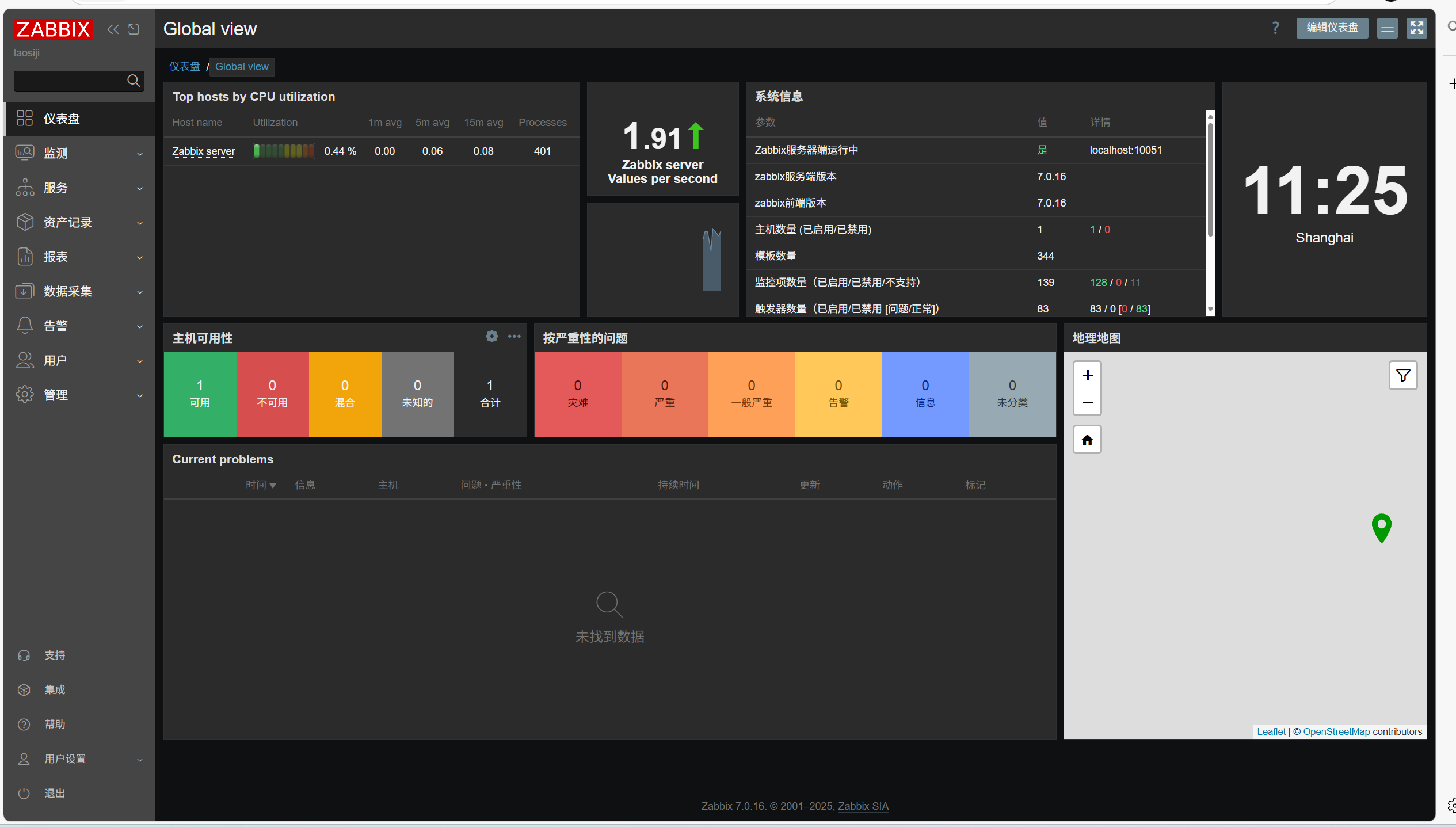Click the 管理 administration gear icon
Viewport: 1456px width, 827px height.
pyautogui.click(x=25, y=395)
